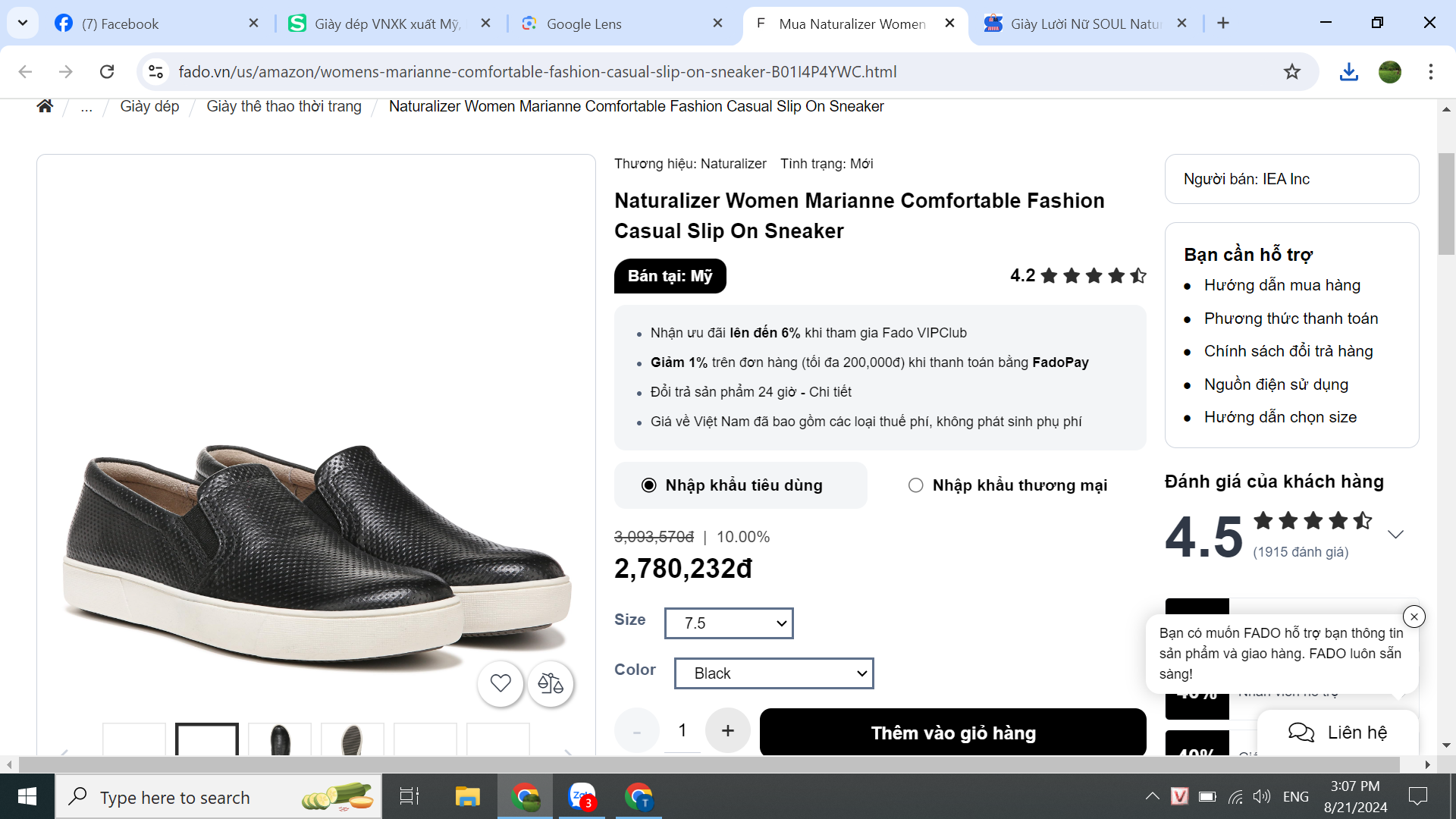Close the FADO support popup
The height and width of the screenshot is (819, 1456).
(x=1414, y=617)
